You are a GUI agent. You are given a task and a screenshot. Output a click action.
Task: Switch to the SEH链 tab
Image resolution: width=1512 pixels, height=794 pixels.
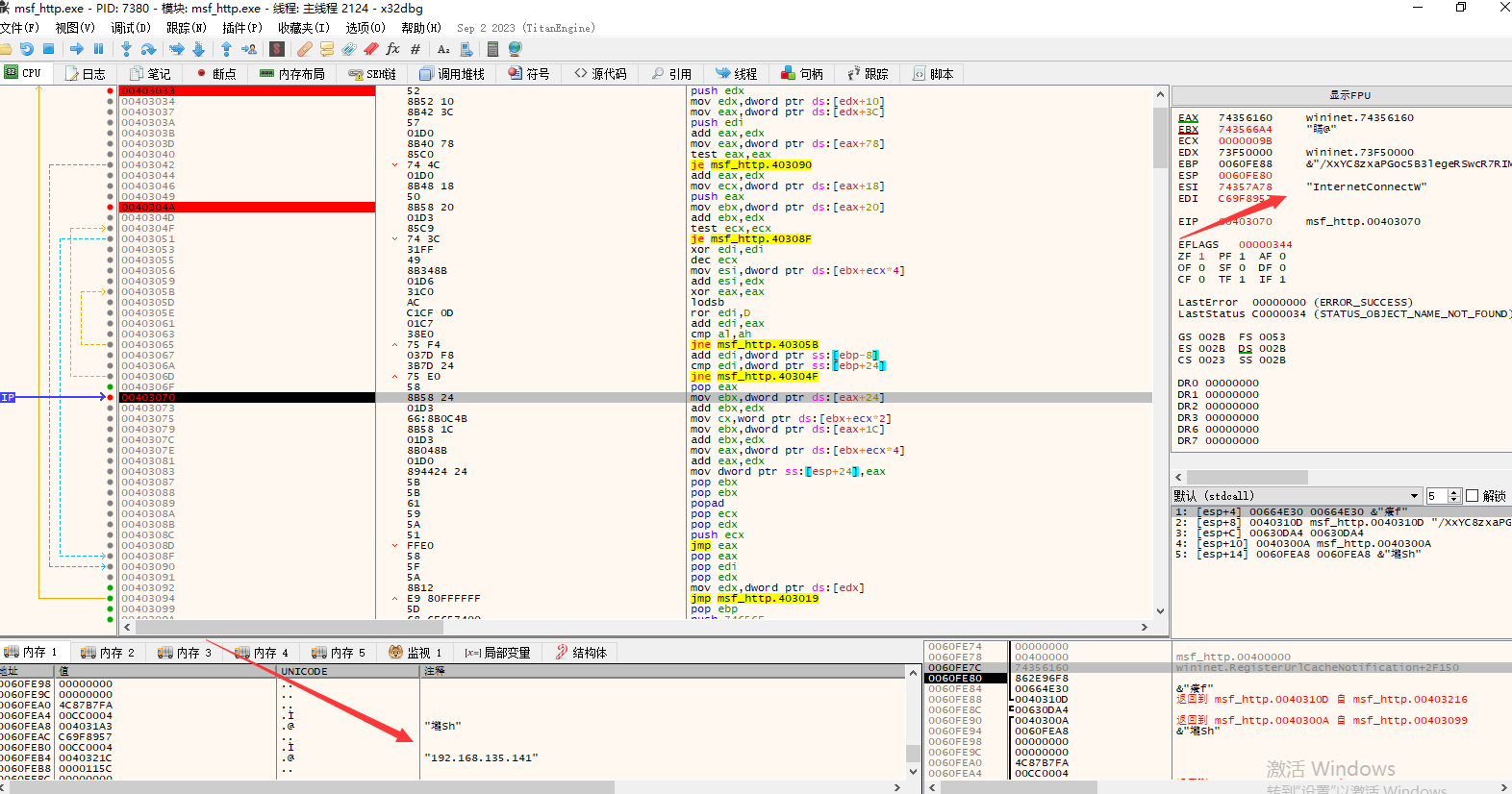coord(372,74)
